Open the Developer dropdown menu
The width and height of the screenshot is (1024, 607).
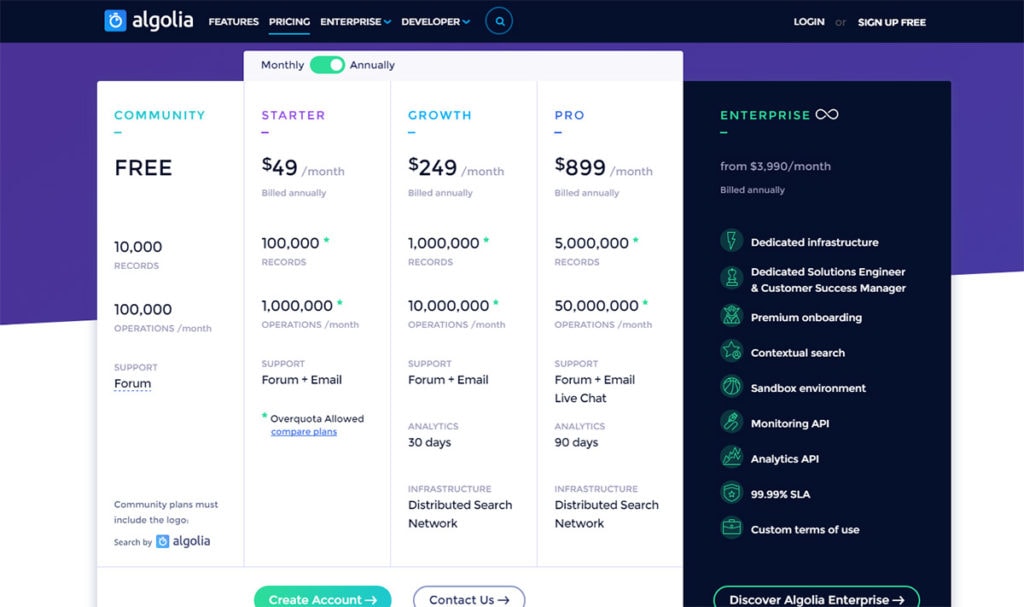(435, 21)
